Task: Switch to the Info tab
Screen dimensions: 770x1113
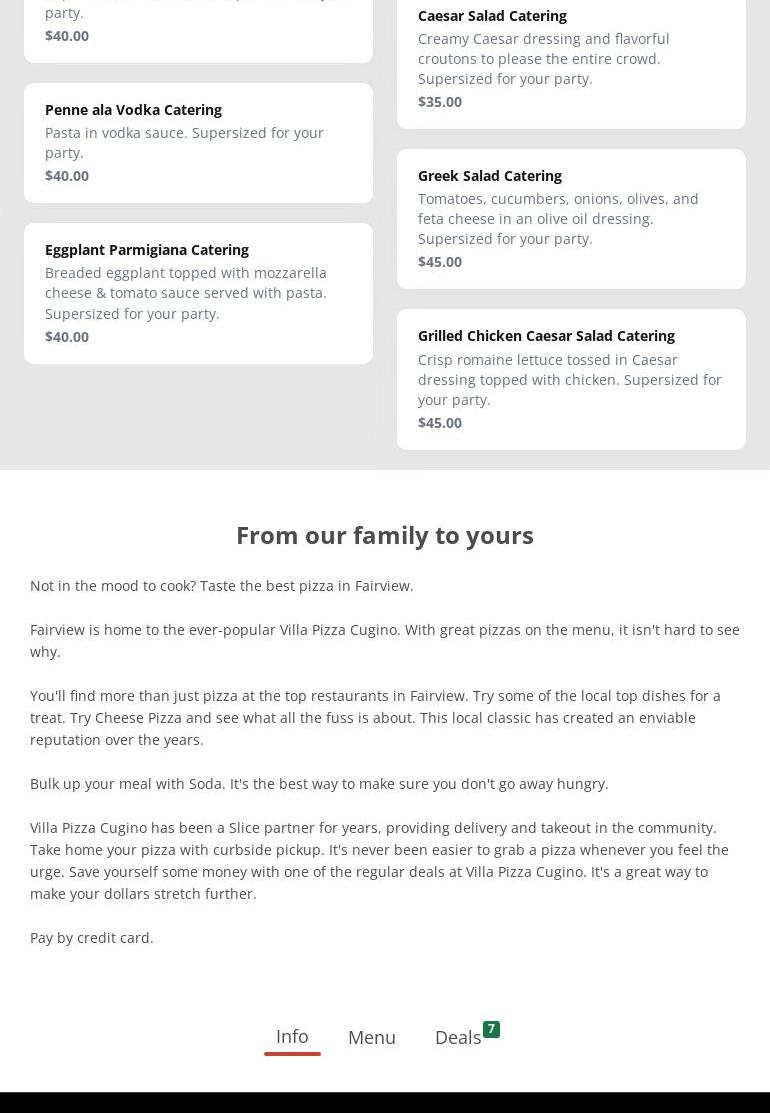Action: point(292,1037)
